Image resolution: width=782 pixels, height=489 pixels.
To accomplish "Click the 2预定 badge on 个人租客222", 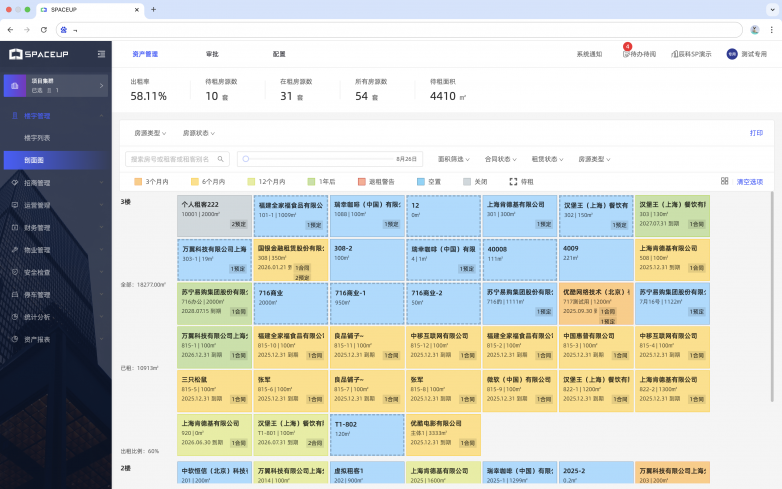I will pyautogui.click(x=238, y=224).
